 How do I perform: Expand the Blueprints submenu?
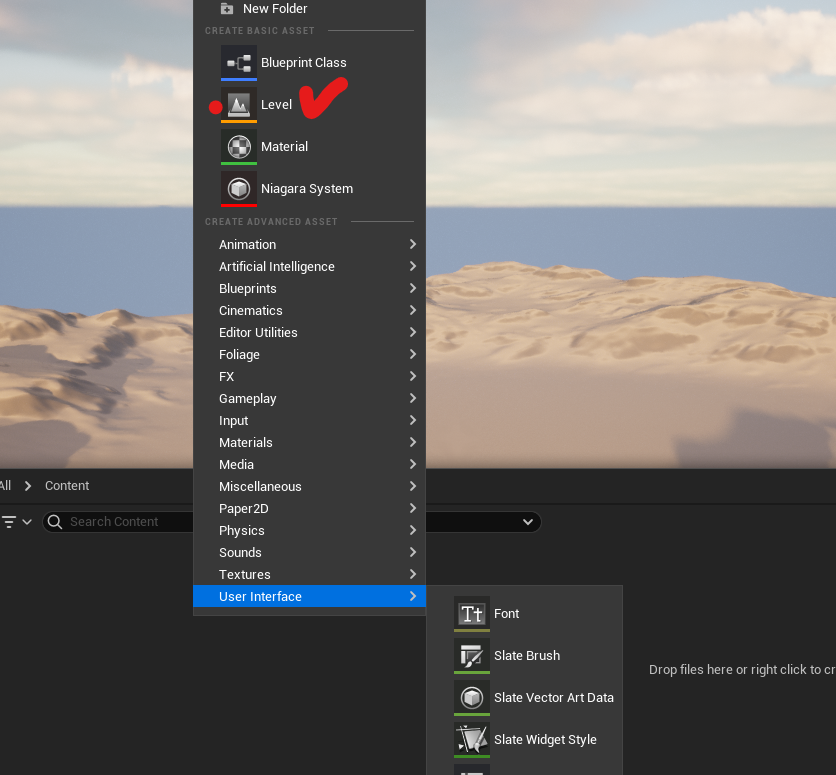(309, 288)
